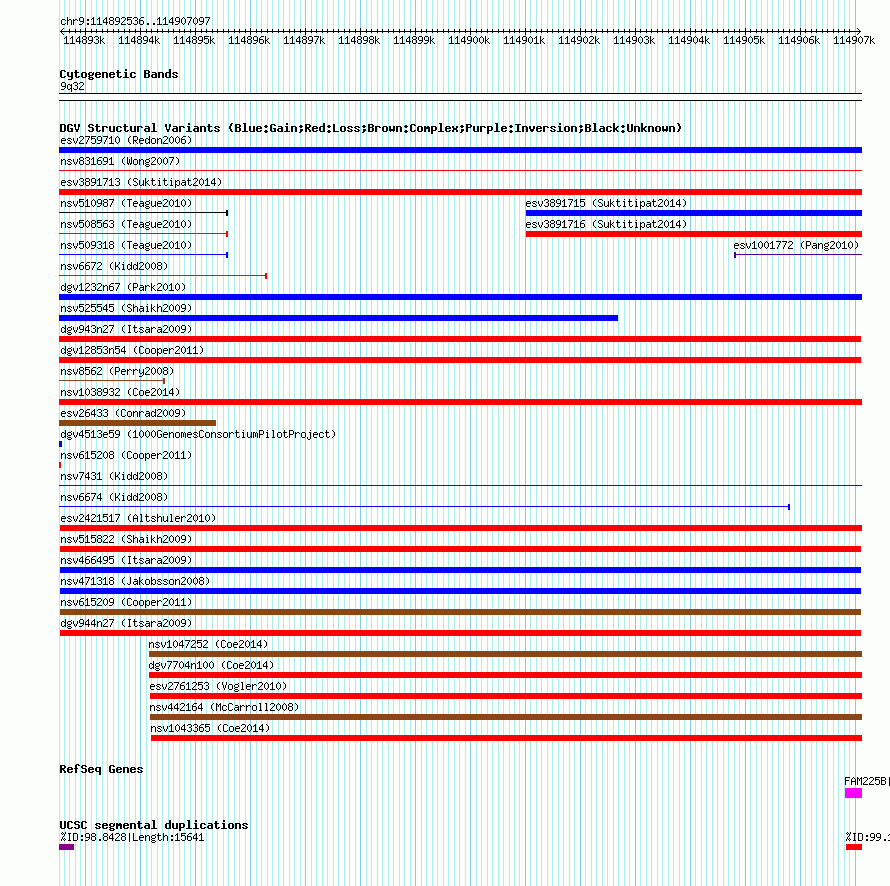Screen dimensions: 890x886
Task: Click the DGV Structural Variants track title
Action: coord(371,128)
